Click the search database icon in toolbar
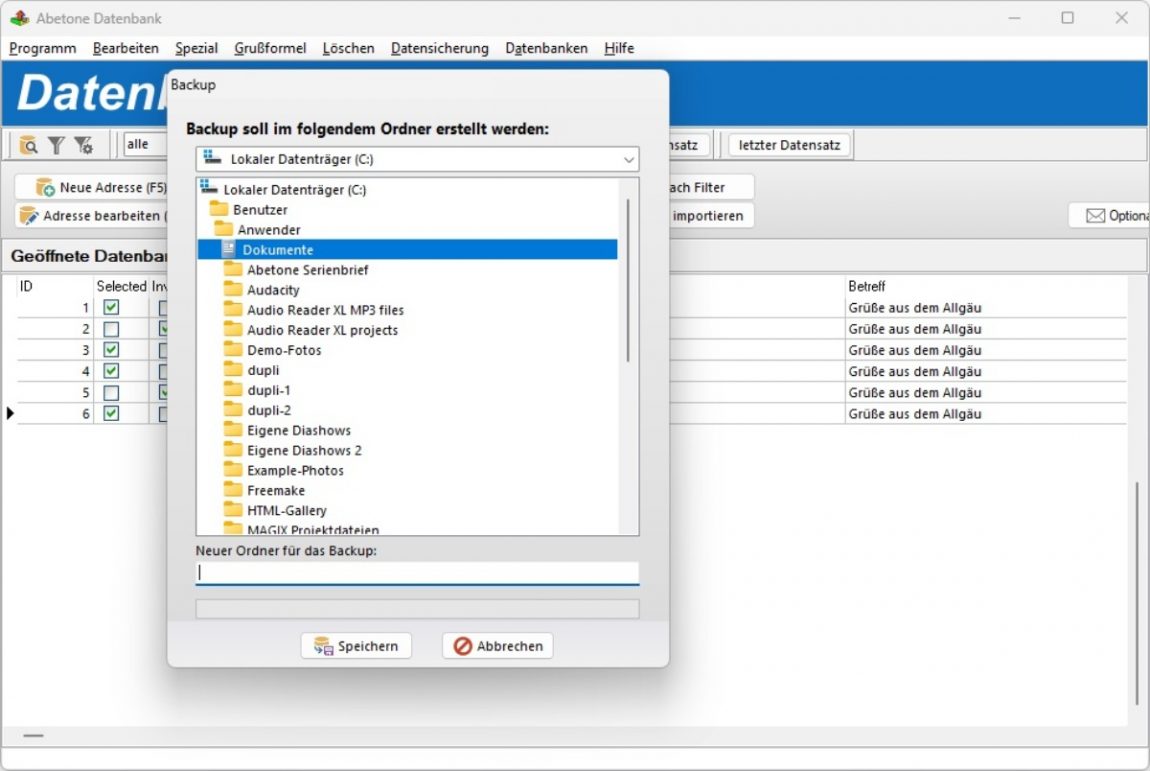1150x771 pixels. [29, 145]
